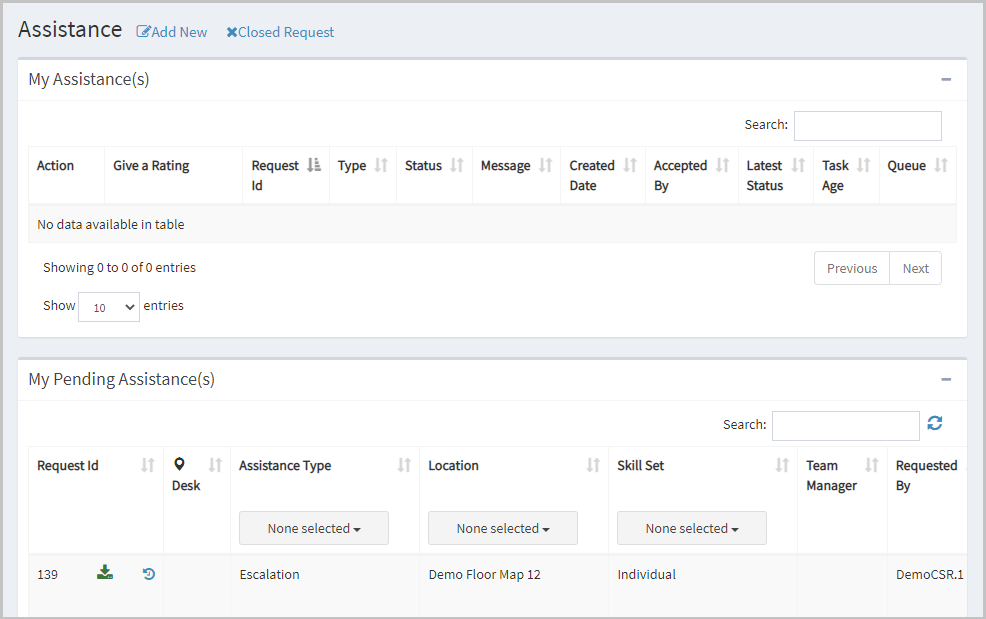The image size is (986, 619).
Task: Focus the My Pending Assistance(s) search field
Action: (846, 426)
